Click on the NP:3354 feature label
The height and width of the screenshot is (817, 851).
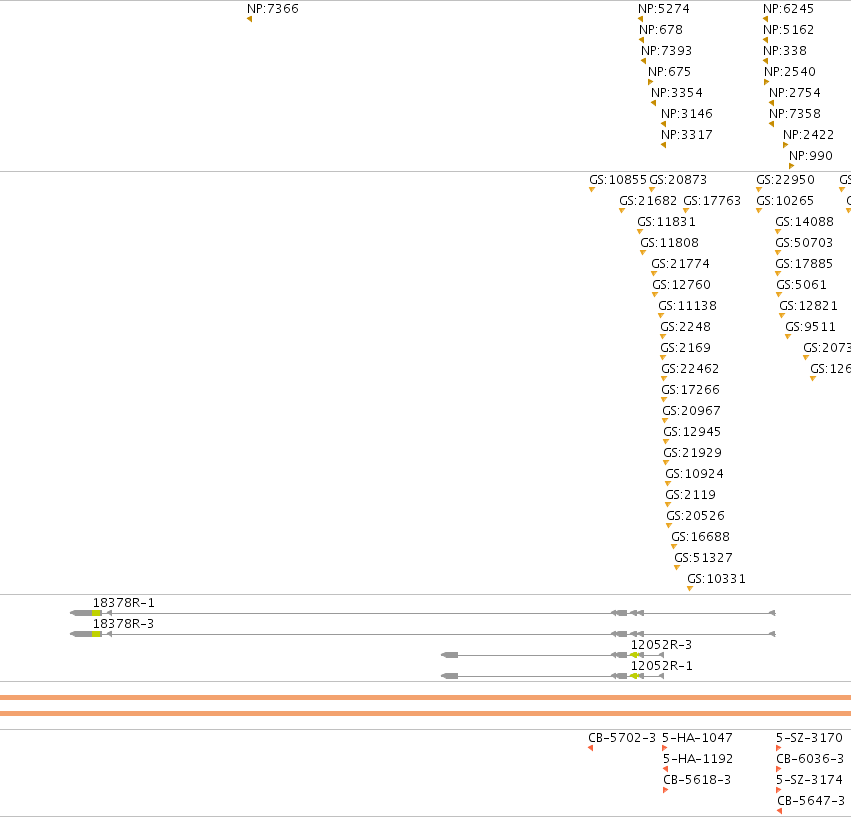(x=676, y=93)
